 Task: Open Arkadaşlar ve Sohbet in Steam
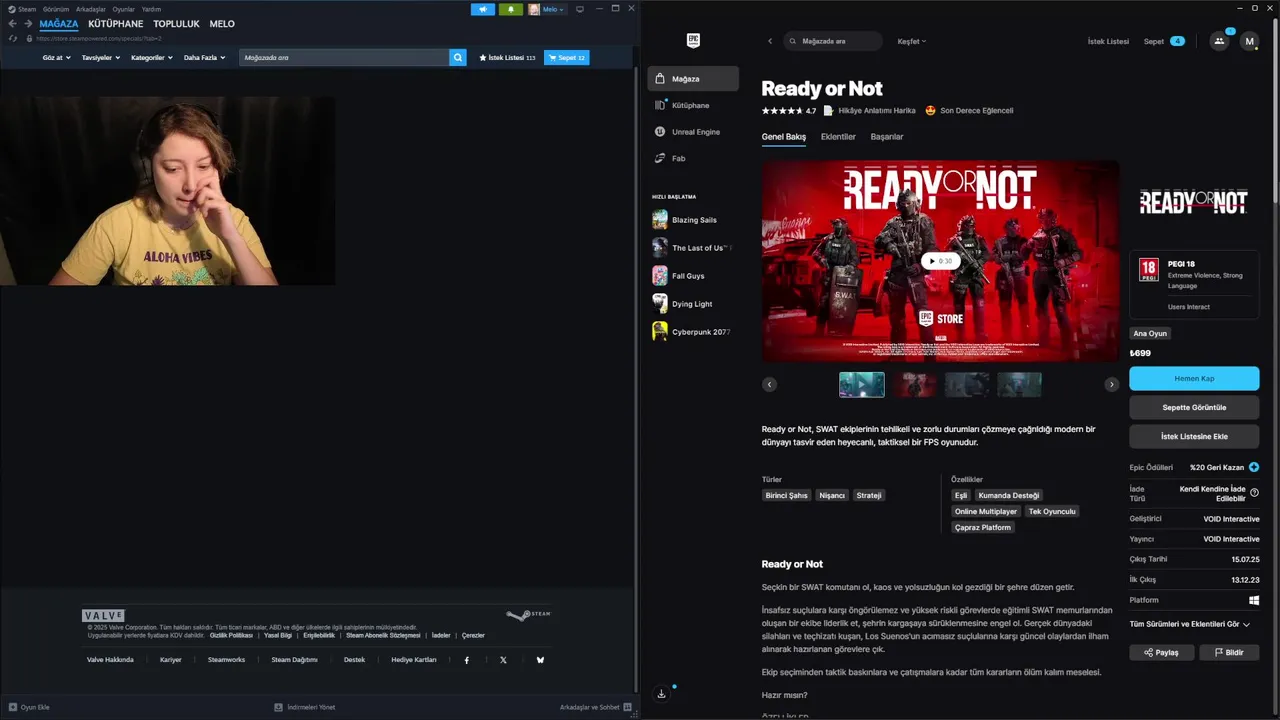(595, 707)
